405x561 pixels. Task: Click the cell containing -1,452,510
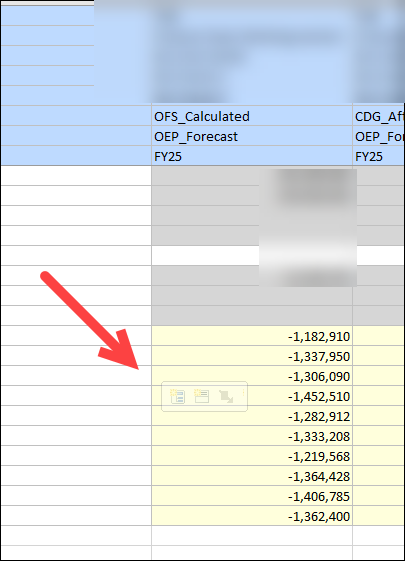pyautogui.click(x=252, y=396)
